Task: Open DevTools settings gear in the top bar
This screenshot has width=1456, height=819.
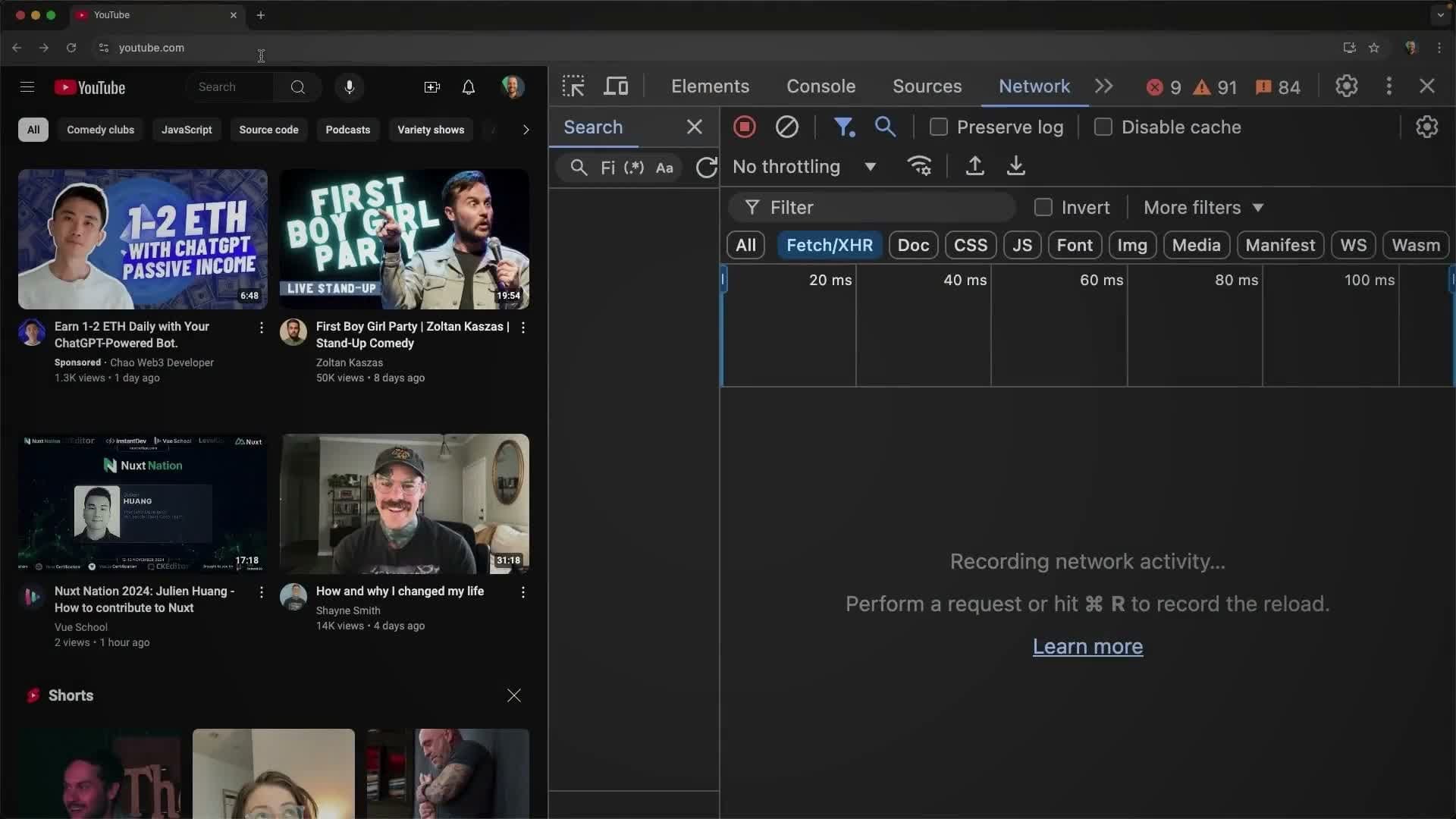Action: pyautogui.click(x=1347, y=86)
